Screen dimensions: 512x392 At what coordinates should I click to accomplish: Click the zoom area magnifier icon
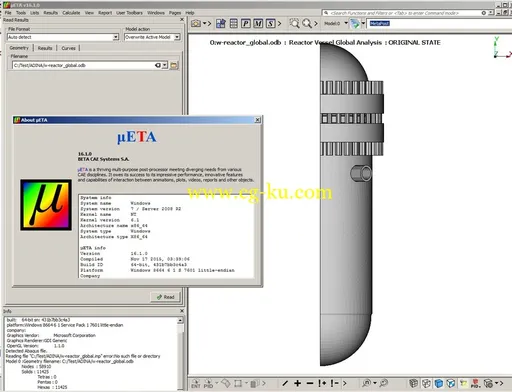(294, 23)
